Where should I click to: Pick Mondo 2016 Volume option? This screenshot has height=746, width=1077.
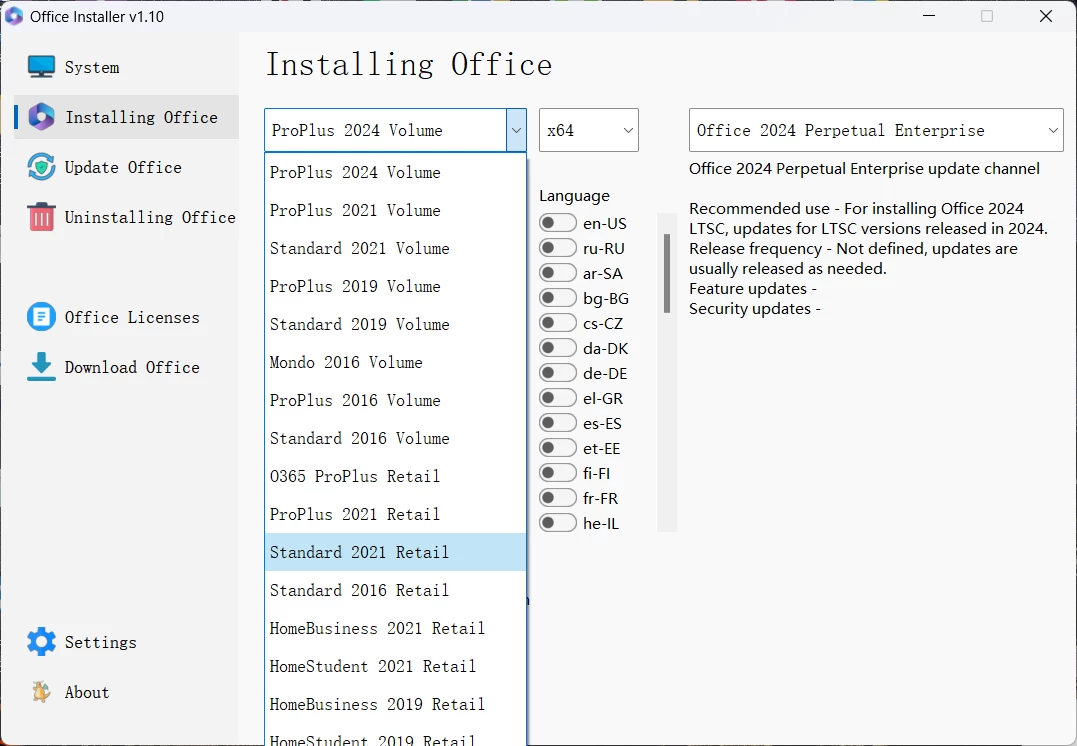pos(395,362)
